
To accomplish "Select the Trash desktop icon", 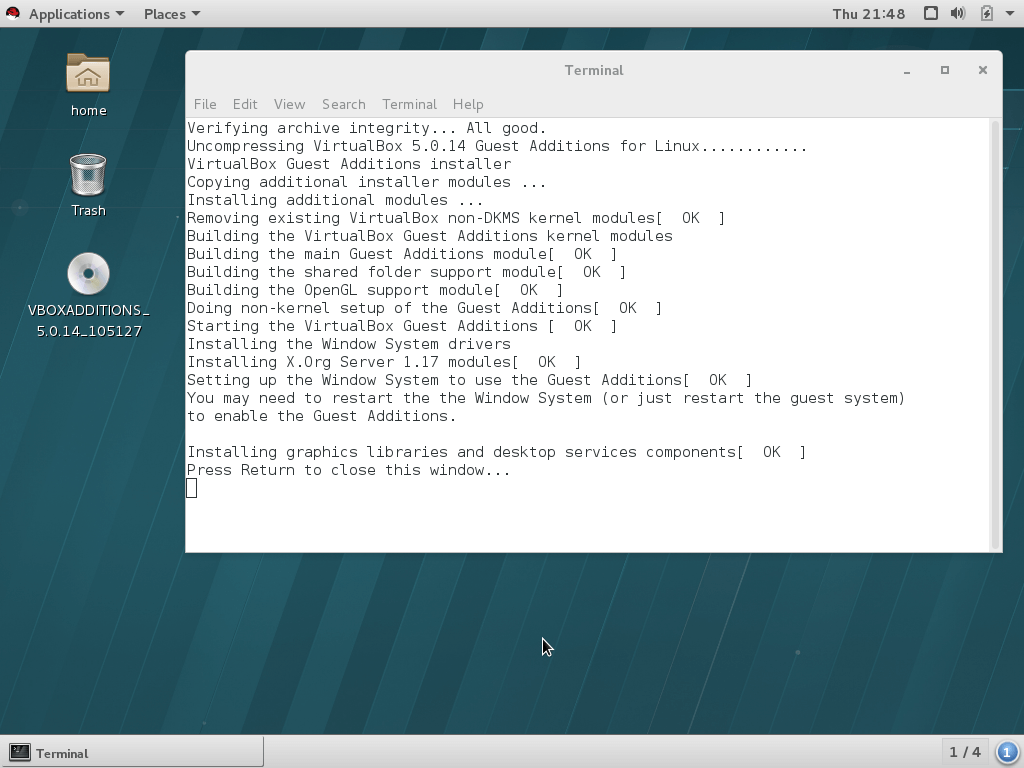I will [88, 175].
